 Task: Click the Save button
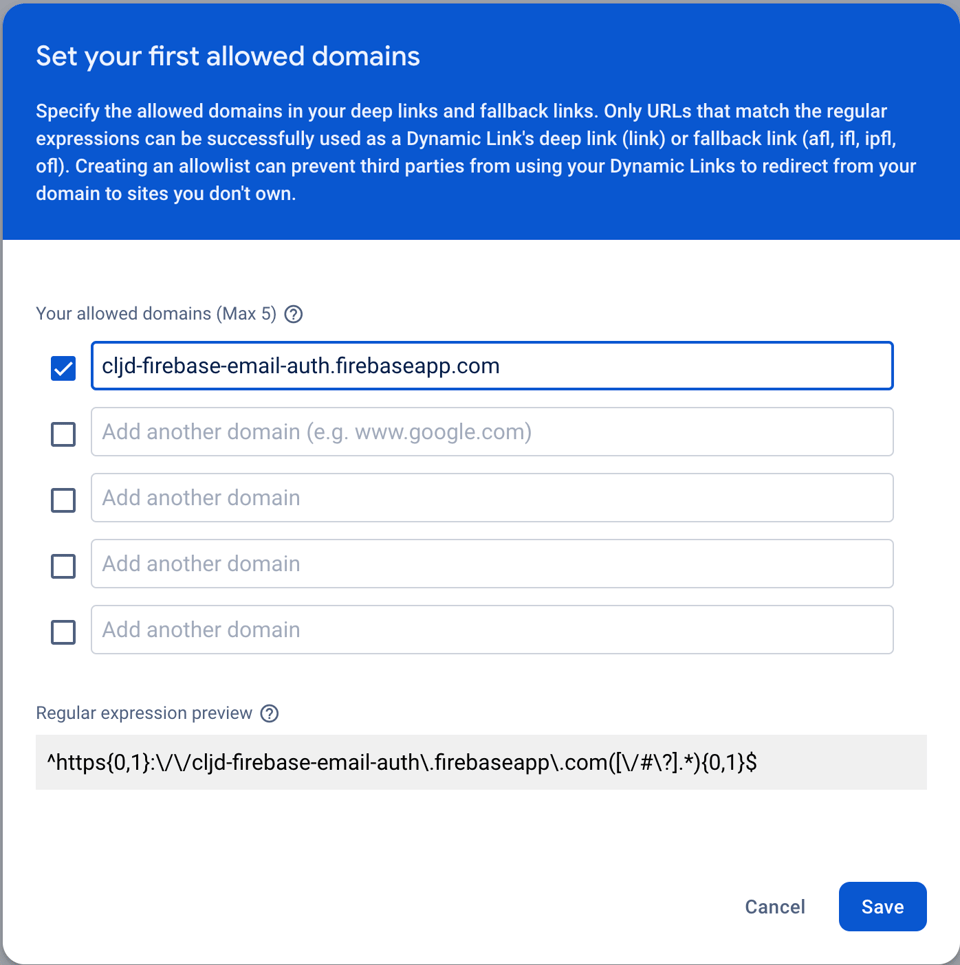click(882, 907)
